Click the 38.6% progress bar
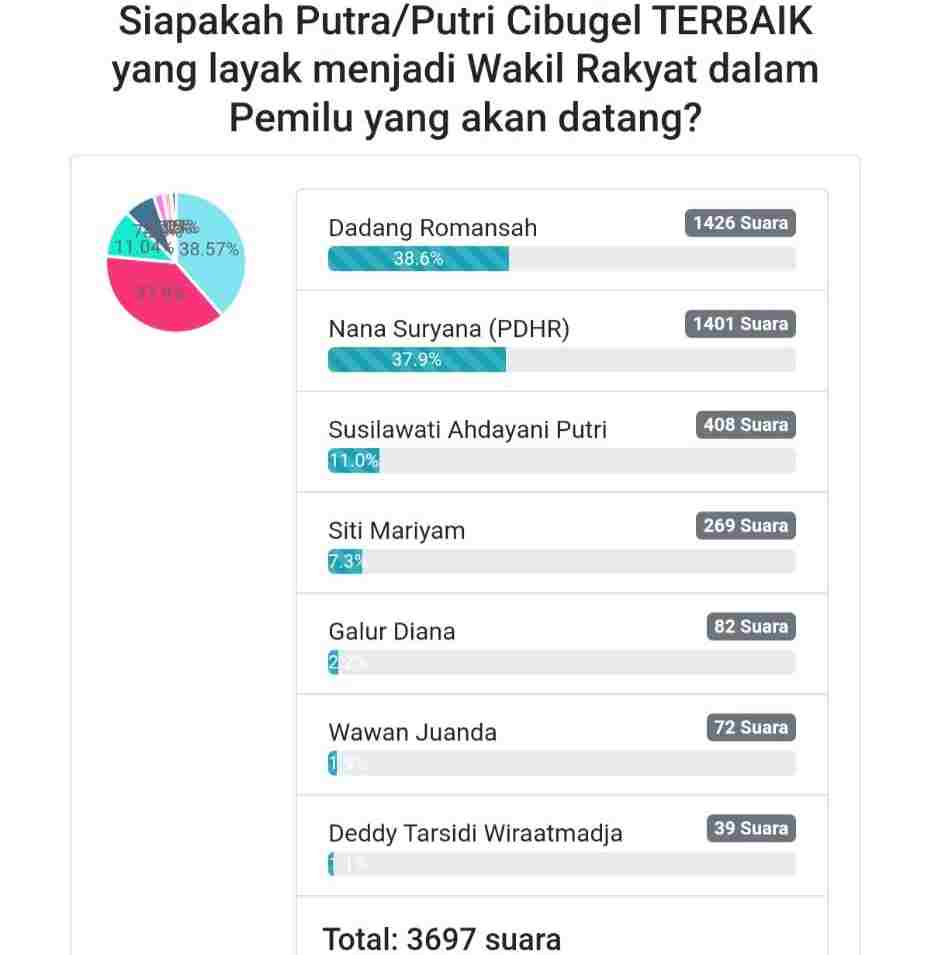Screen dimensions: 926x955 (562, 258)
